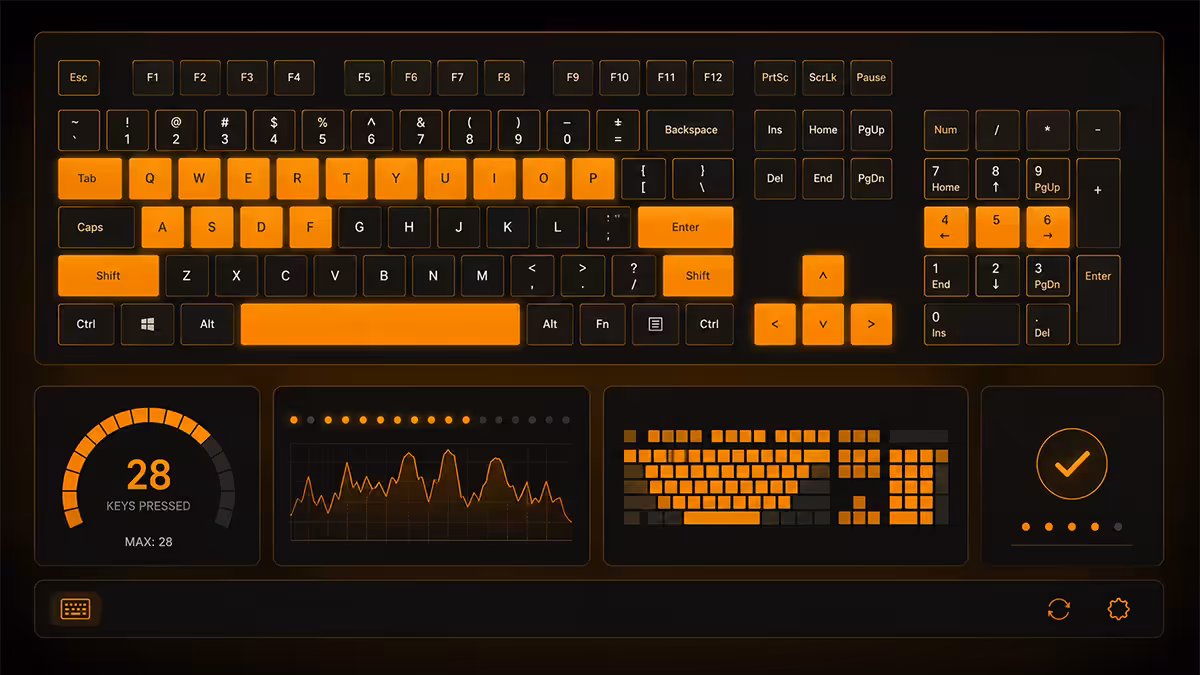Click the Z key
Image resolution: width=1200 pixels, height=675 pixels.
coord(187,276)
